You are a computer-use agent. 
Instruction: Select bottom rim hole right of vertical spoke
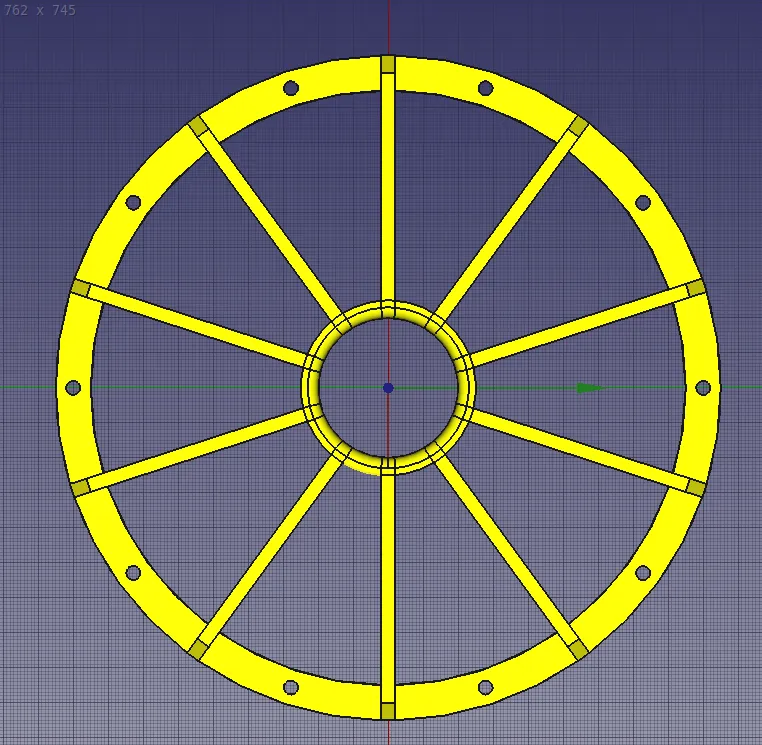click(485, 687)
